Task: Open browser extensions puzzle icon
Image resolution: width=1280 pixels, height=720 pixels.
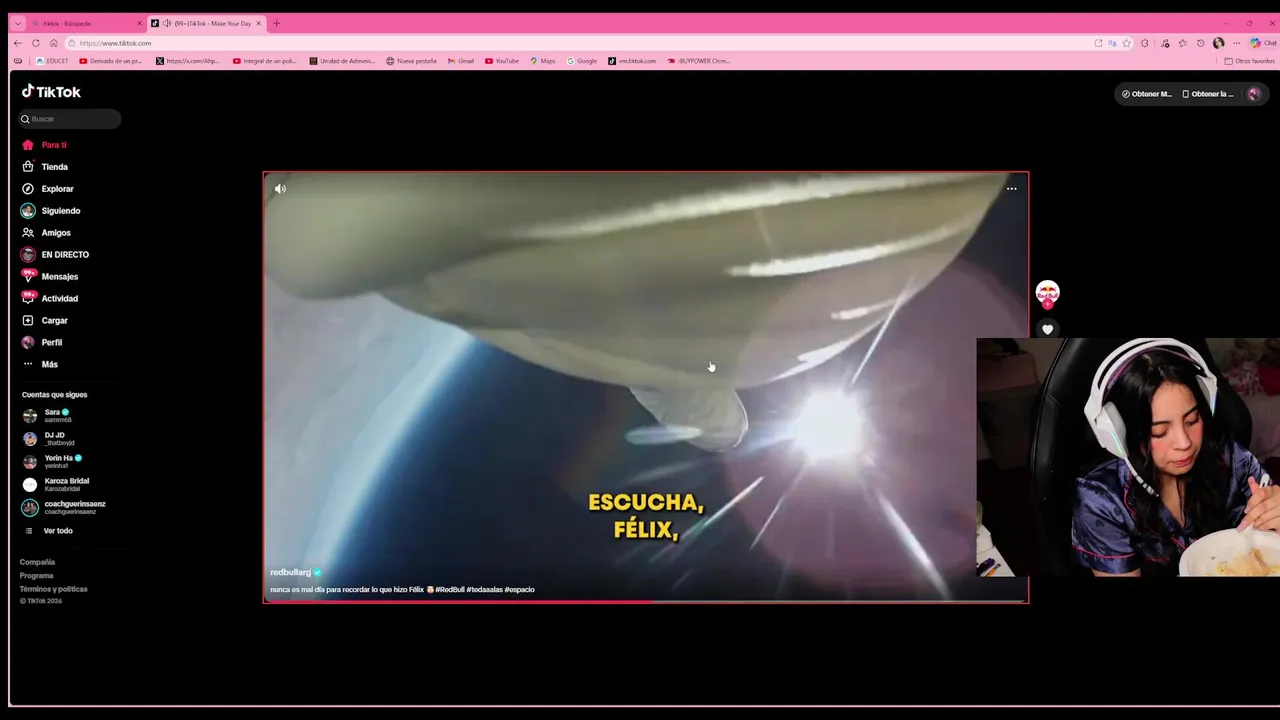Action: 1145,43
